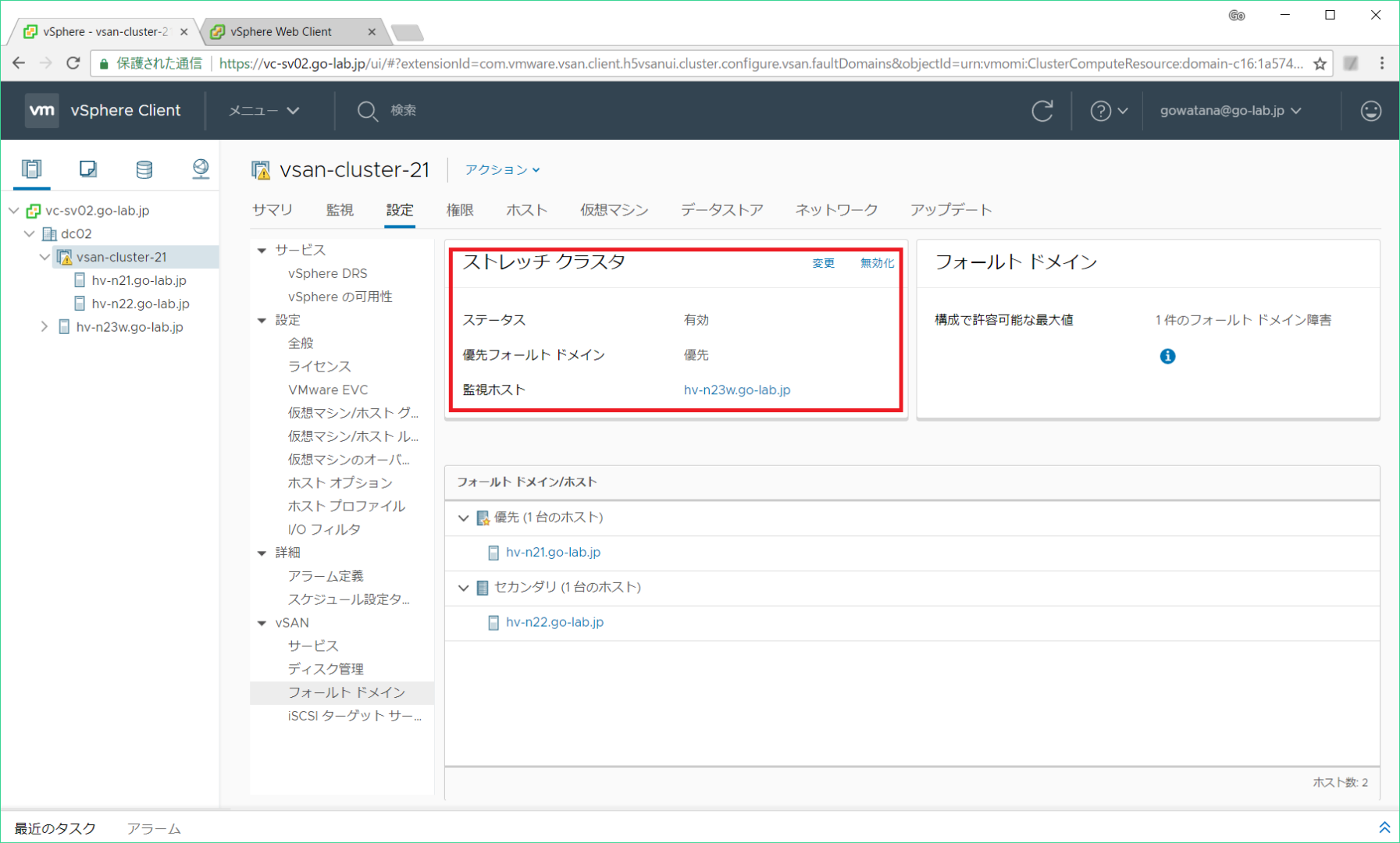Click the vsan-cluster-21 header cluster icon
The width and height of the screenshot is (1400, 843).
[261, 169]
